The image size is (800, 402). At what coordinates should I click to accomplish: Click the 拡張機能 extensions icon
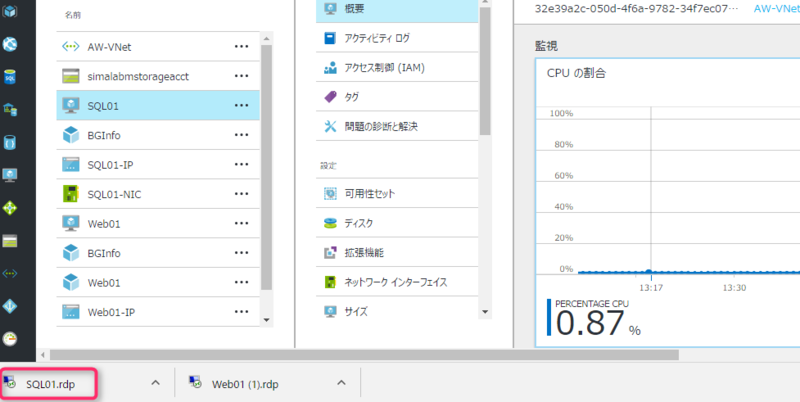(x=331, y=253)
